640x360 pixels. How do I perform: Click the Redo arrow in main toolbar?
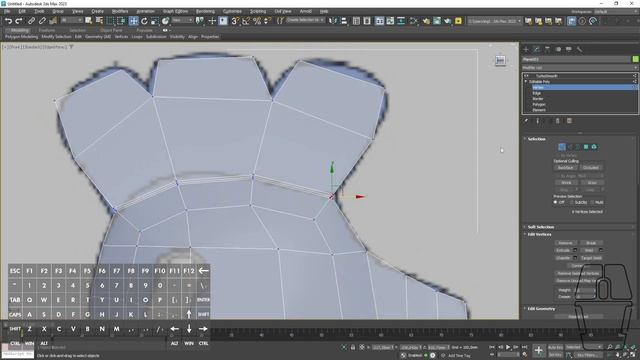(19, 21)
